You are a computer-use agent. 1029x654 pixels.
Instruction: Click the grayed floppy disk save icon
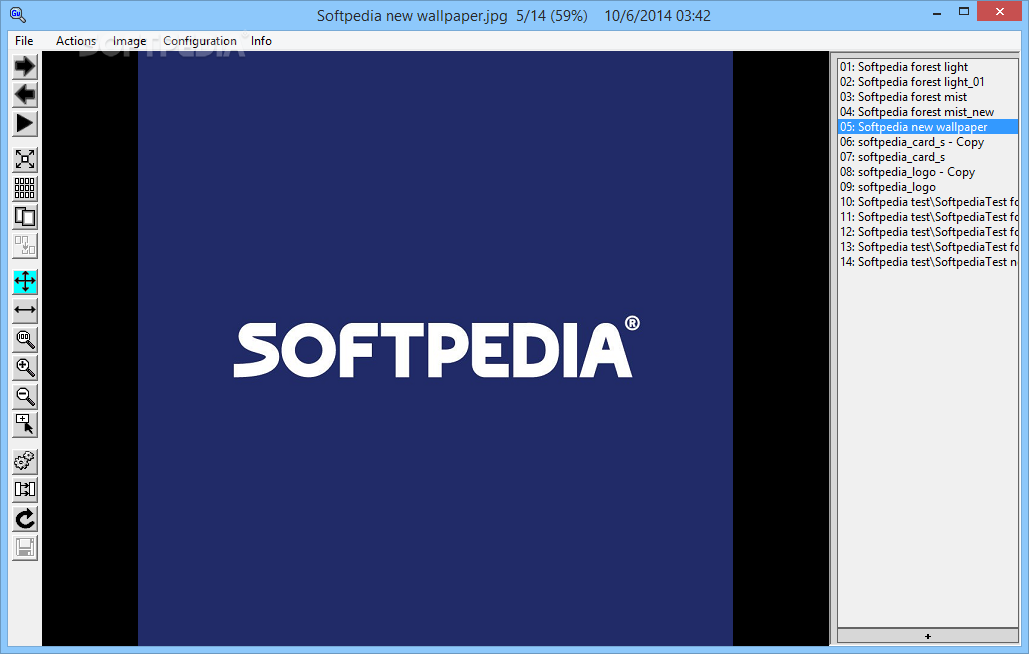tap(25, 548)
